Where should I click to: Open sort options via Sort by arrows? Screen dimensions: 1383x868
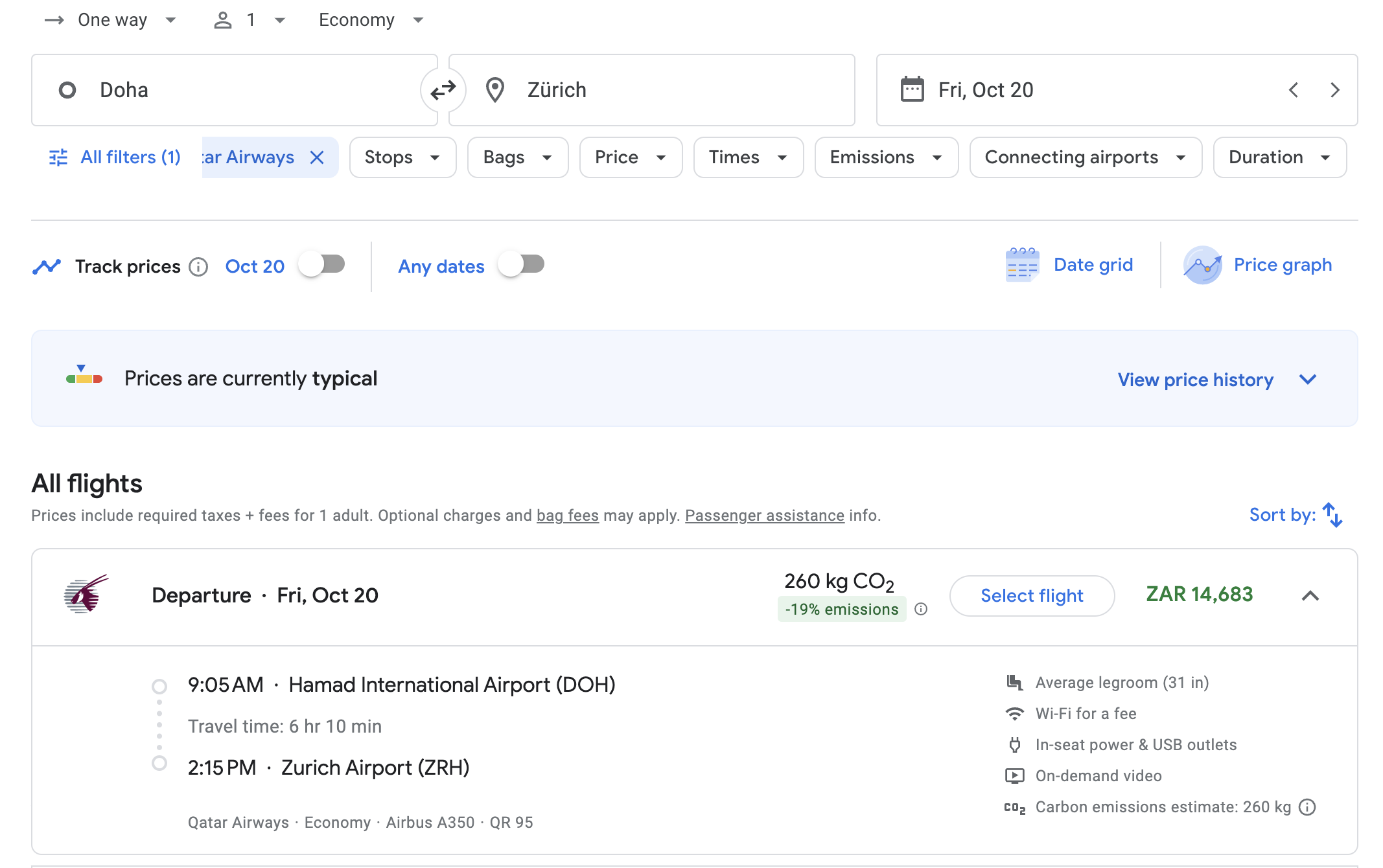(x=1332, y=515)
